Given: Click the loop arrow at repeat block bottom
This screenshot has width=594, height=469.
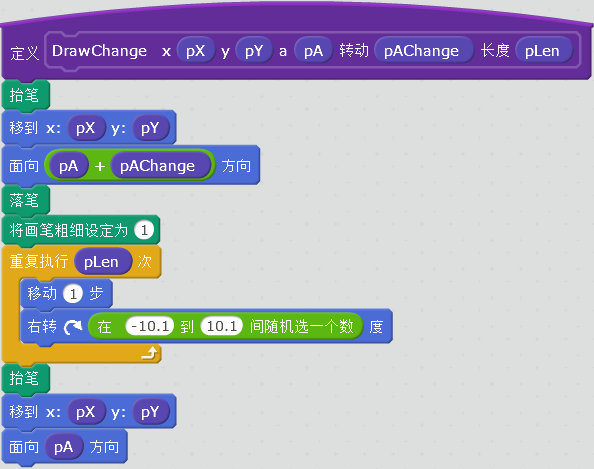Looking at the screenshot, I should coord(149,353).
